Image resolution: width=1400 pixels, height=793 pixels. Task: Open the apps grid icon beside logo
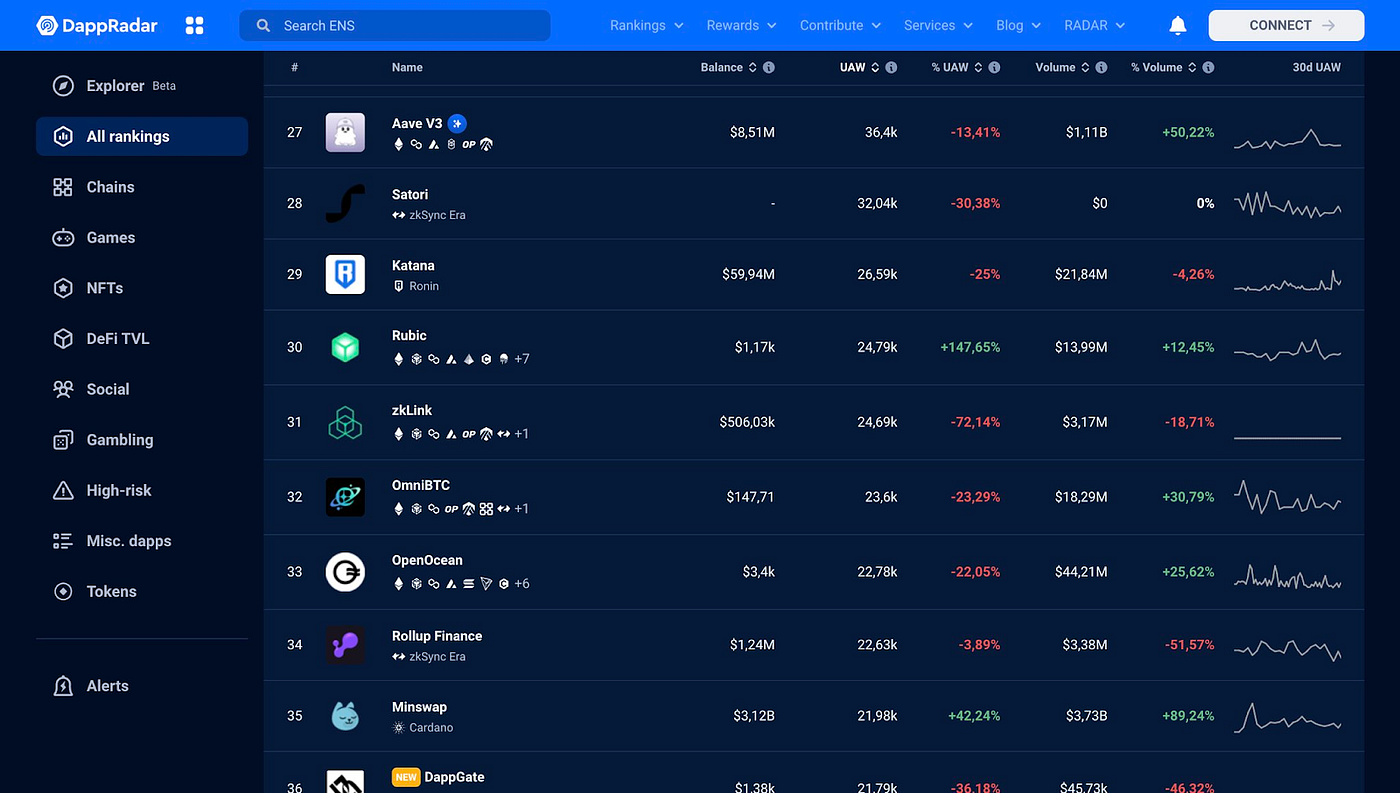pos(195,25)
